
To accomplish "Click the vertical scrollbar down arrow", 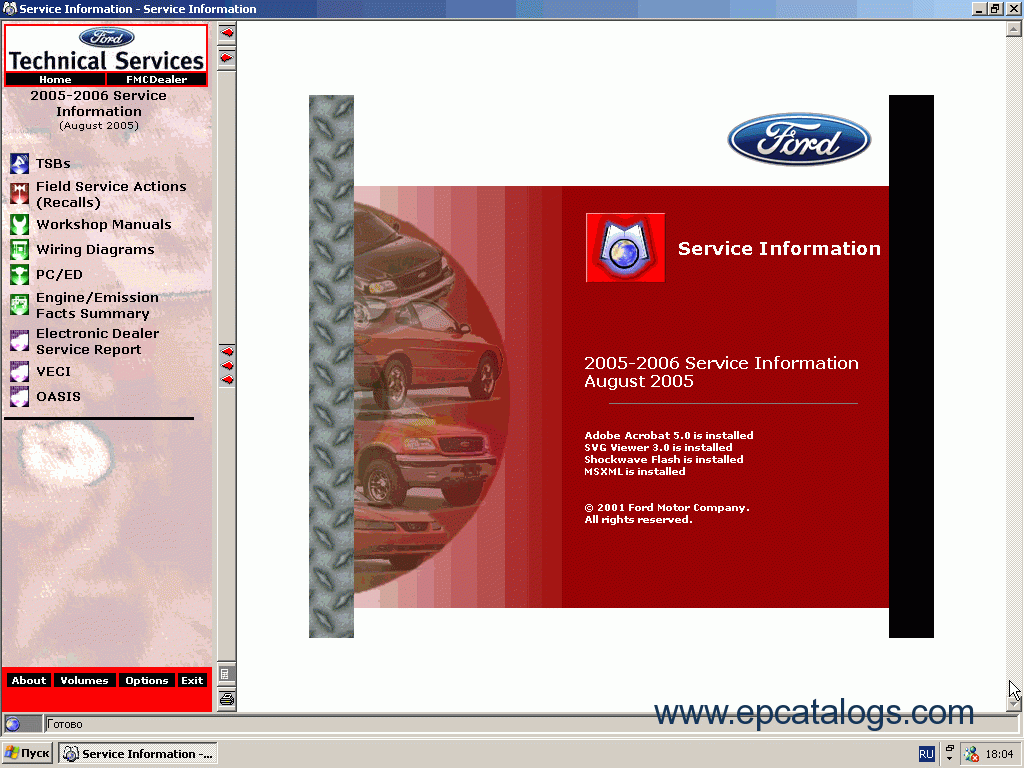I will (x=1014, y=705).
